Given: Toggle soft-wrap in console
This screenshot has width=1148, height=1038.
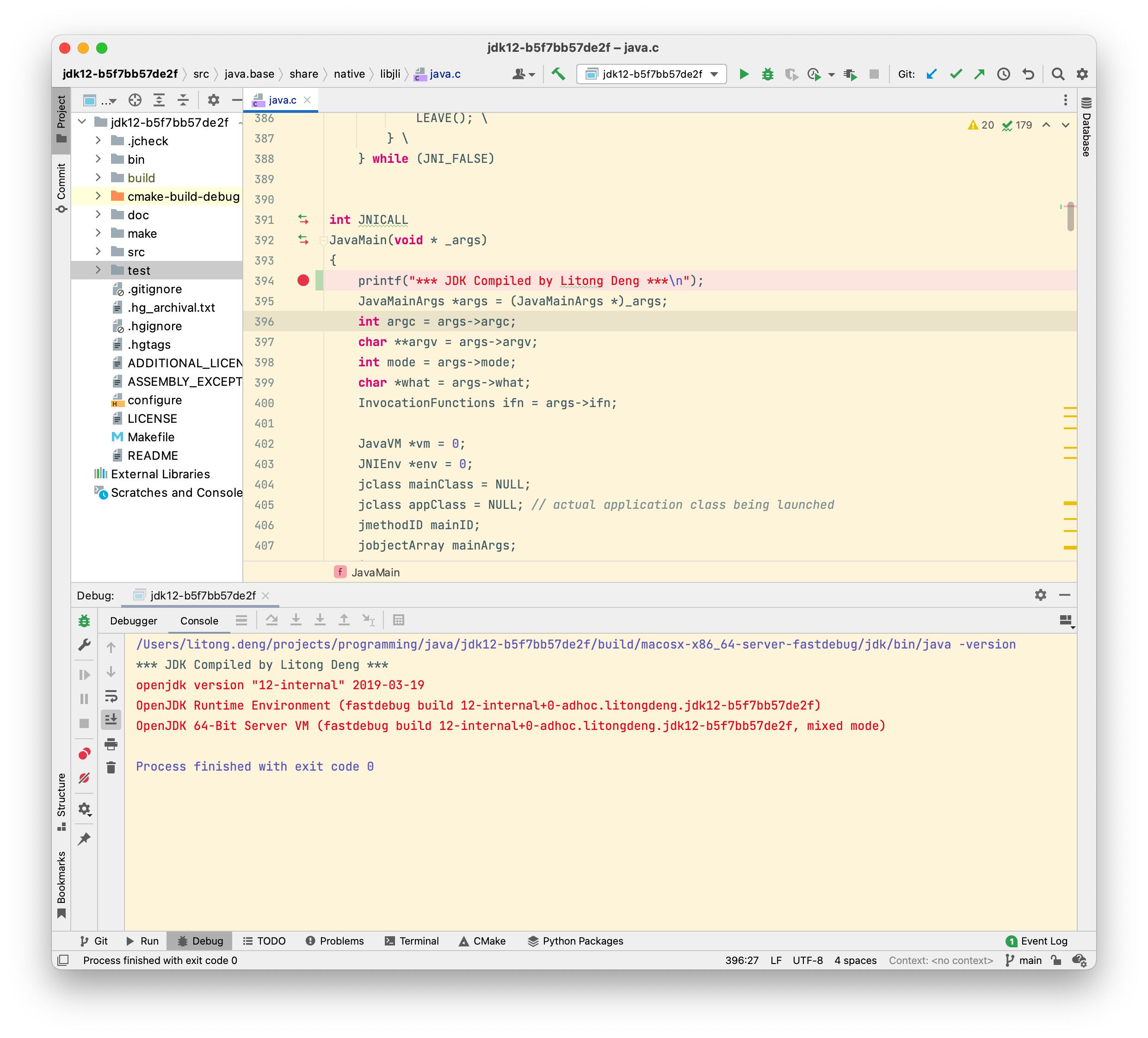Looking at the screenshot, I should coord(111,696).
